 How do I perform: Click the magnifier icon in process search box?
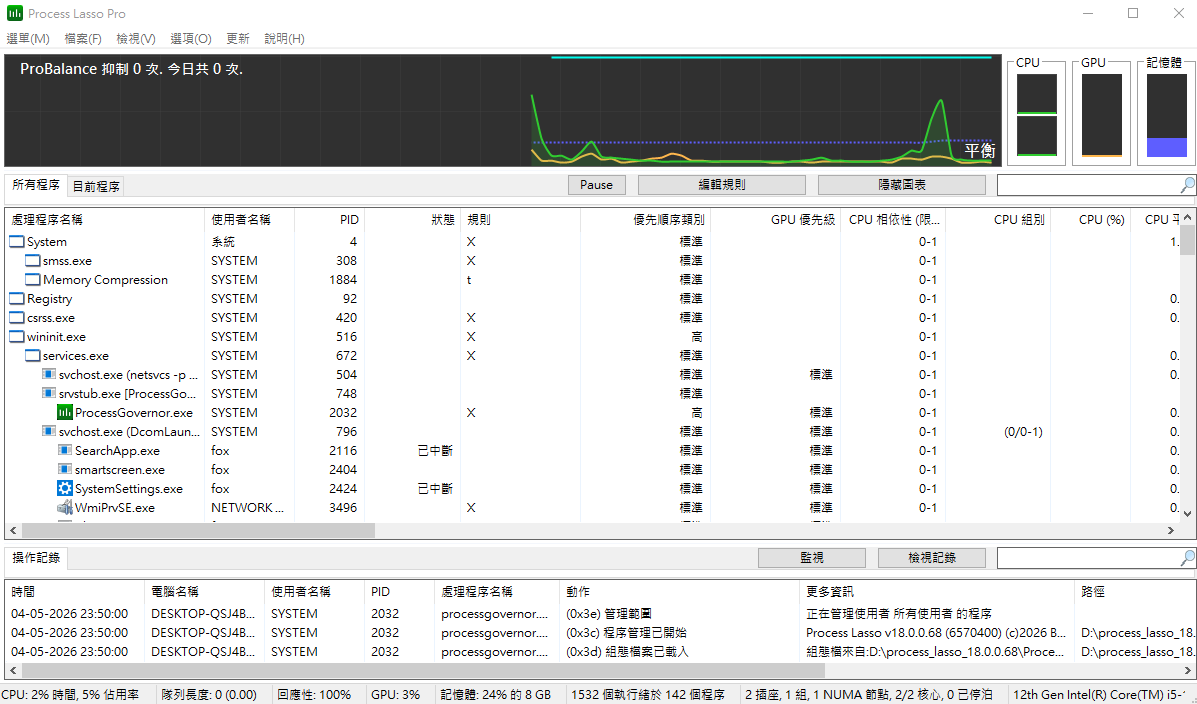tap(1187, 185)
